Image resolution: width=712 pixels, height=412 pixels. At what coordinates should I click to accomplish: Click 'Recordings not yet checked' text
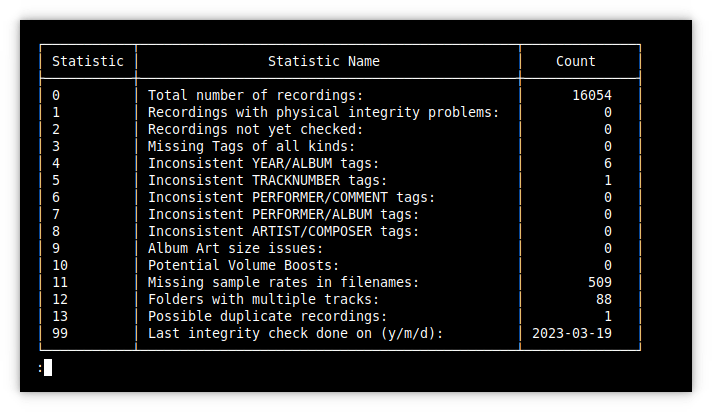click(256, 129)
